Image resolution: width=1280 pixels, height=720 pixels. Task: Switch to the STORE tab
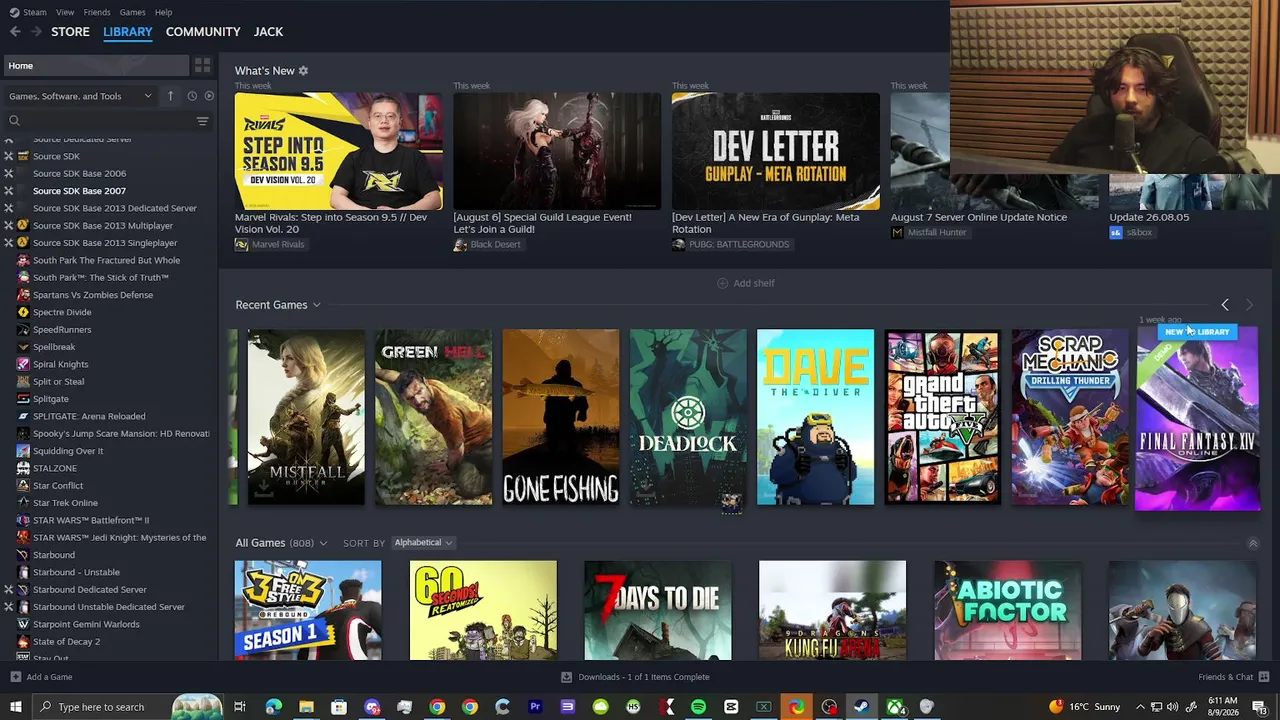coord(70,32)
